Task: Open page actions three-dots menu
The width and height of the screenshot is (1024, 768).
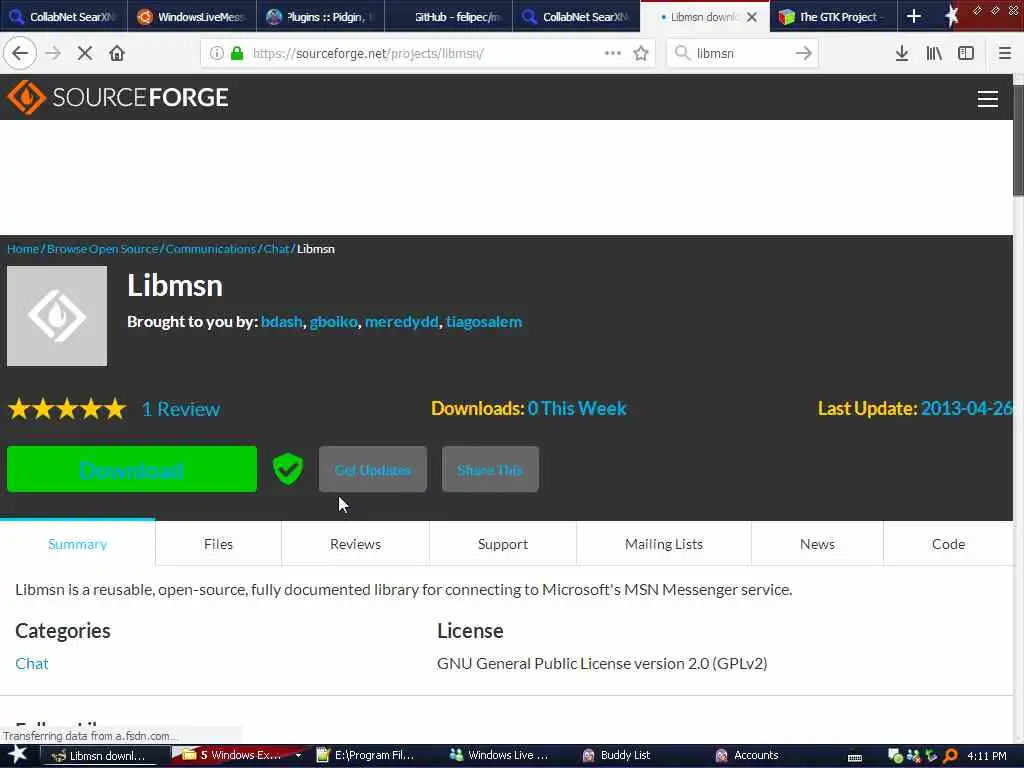Action: click(613, 53)
